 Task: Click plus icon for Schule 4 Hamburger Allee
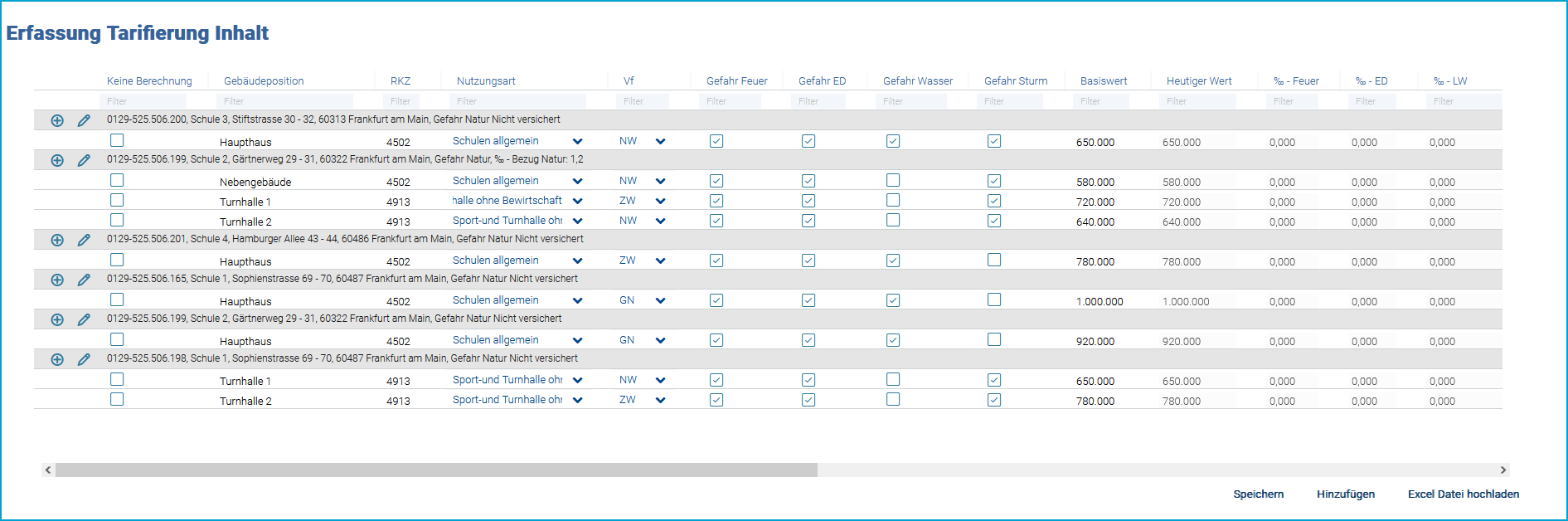[x=57, y=240]
